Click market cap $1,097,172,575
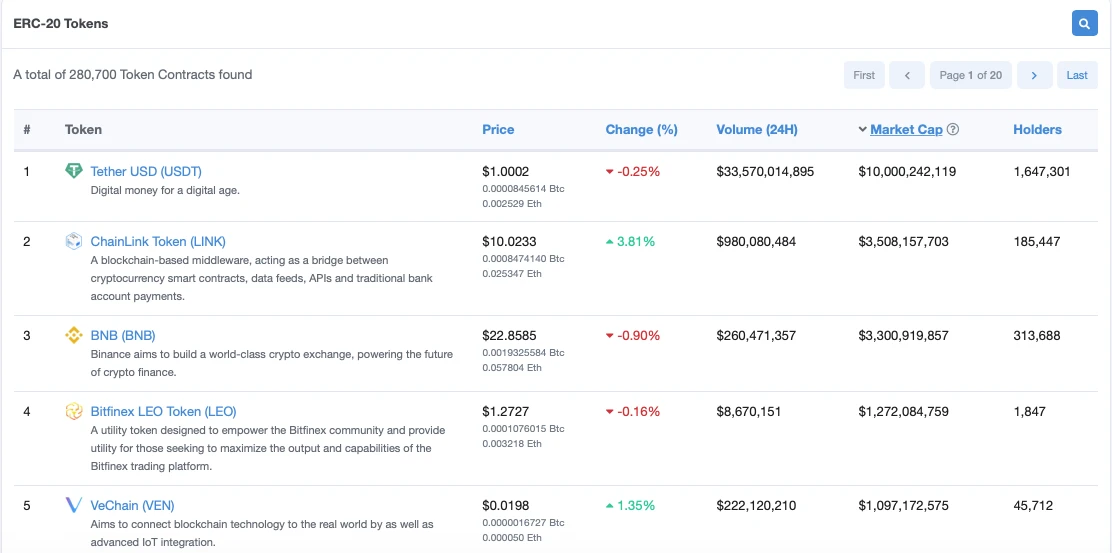This screenshot has width=1112, height=553. 904,505
